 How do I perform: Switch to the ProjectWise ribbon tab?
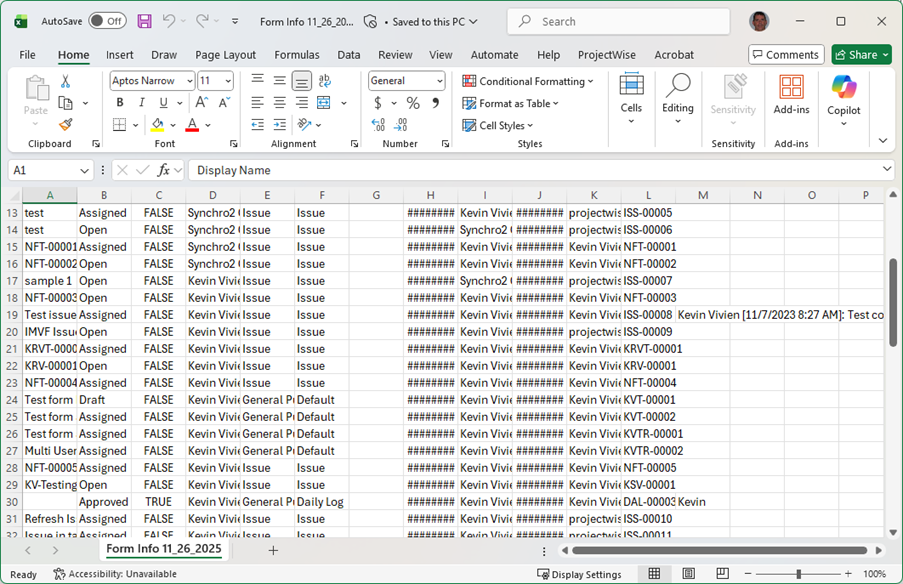tap(606, 55)
